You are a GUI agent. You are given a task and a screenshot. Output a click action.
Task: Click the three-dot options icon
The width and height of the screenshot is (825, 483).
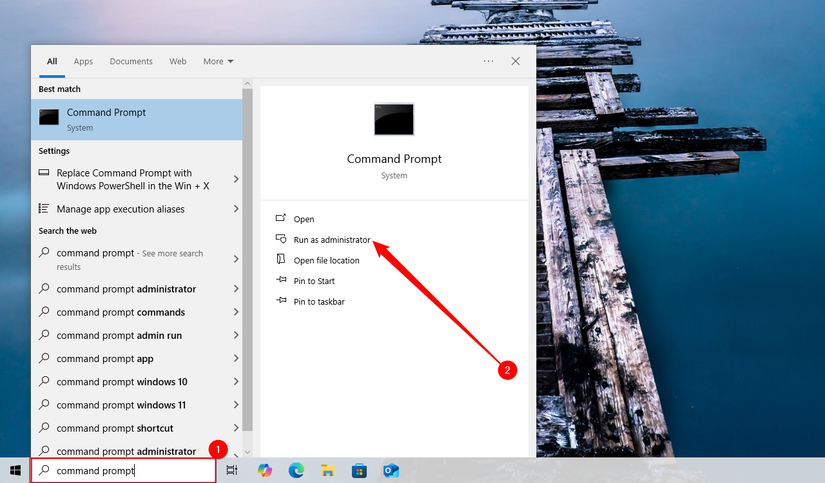click(x=488, y=61)
